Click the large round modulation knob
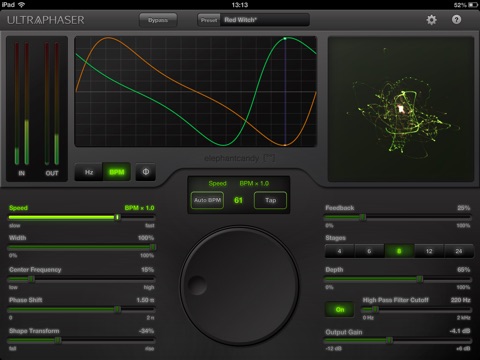 pyautogui.click(x=239, y=285)
